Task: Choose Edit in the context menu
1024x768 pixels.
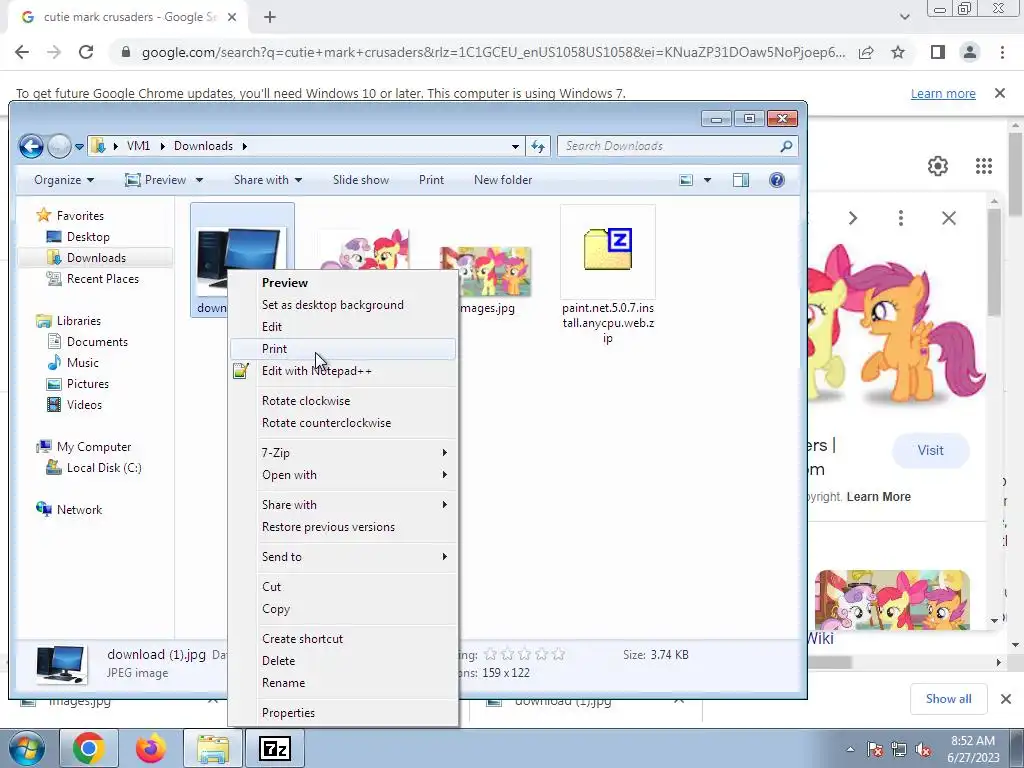Action: coord(344,327)
